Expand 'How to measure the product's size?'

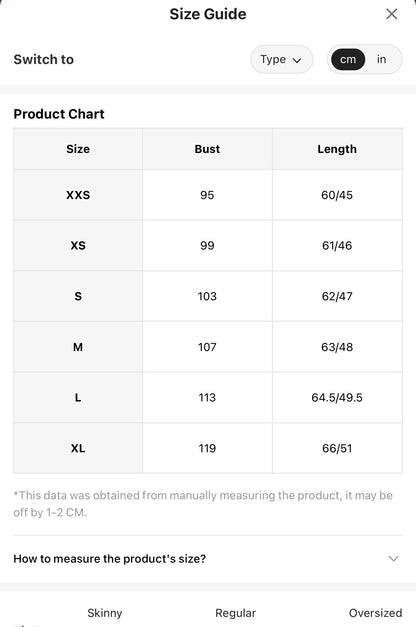click(208, 558)
